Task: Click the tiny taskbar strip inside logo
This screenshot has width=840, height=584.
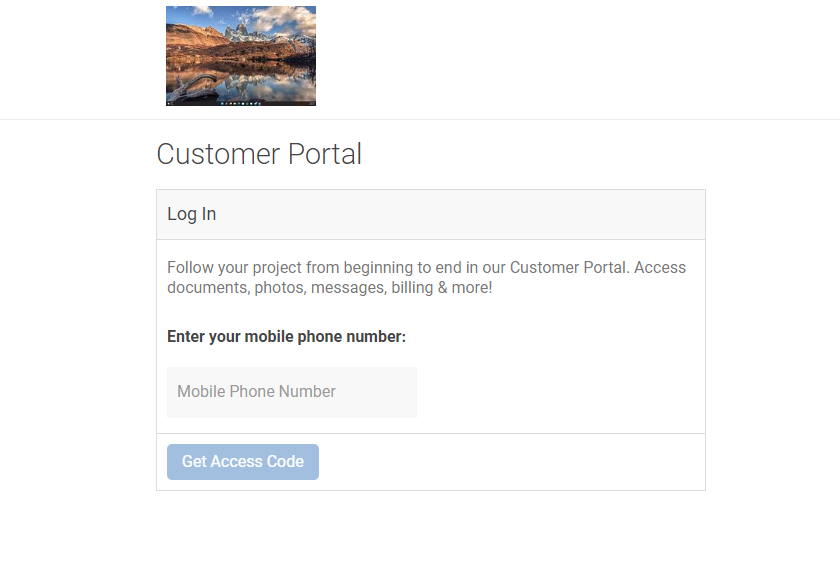Action: click(x=241, y=103)
